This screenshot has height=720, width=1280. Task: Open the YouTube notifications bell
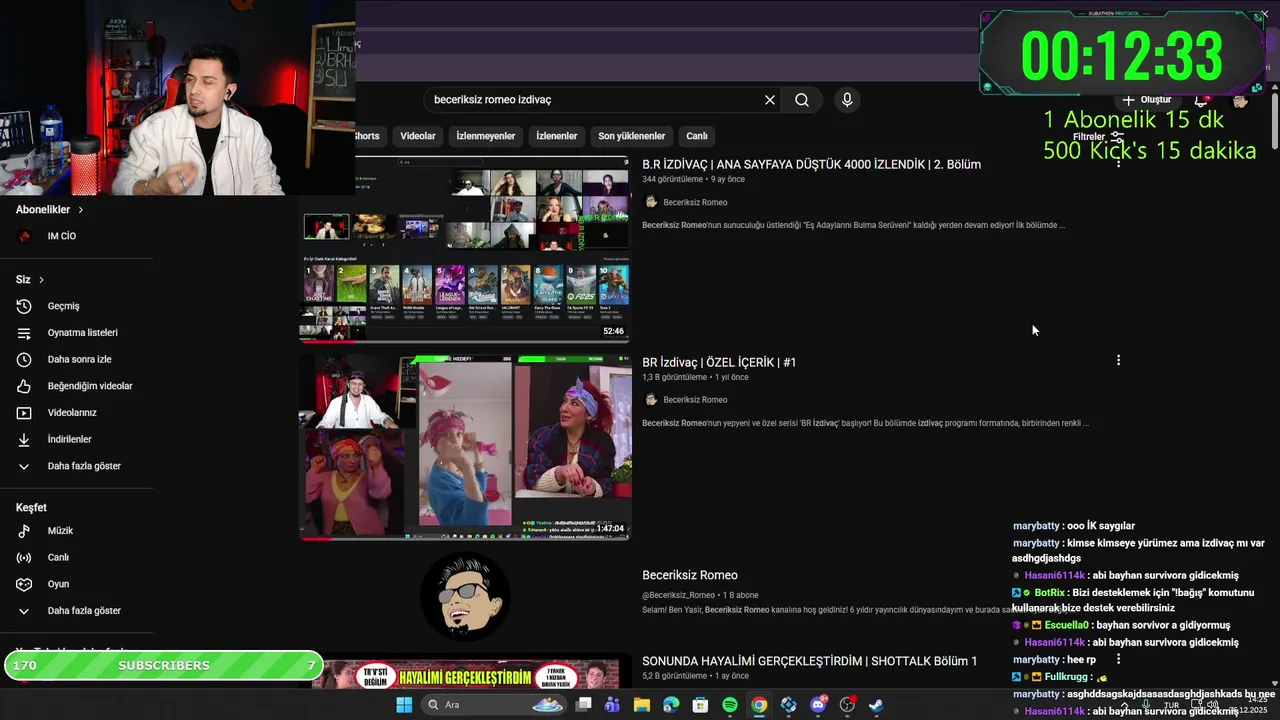pyautogui.click(x=1202, y=100)
